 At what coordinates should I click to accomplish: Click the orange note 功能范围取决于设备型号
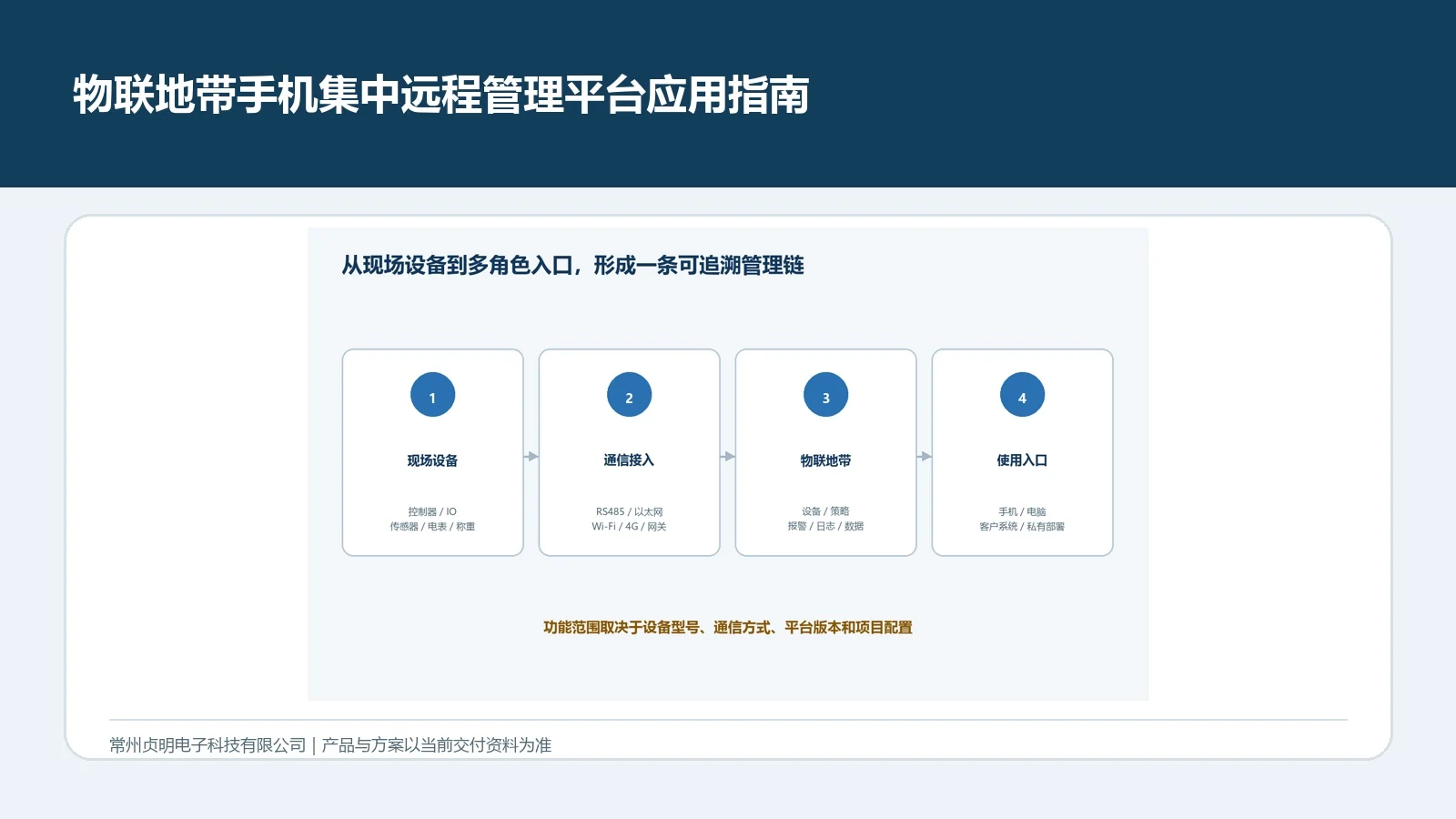coord(622,627)
